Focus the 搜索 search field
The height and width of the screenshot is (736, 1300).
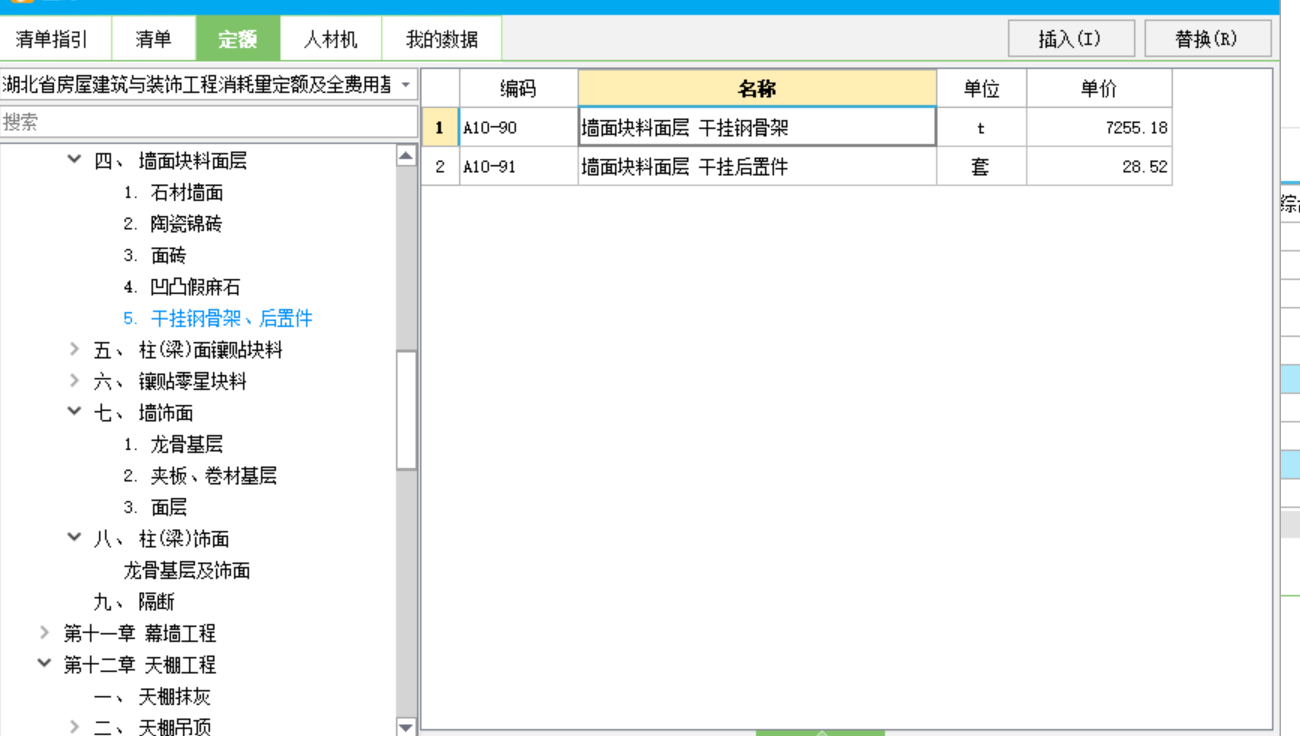(208, 122)
